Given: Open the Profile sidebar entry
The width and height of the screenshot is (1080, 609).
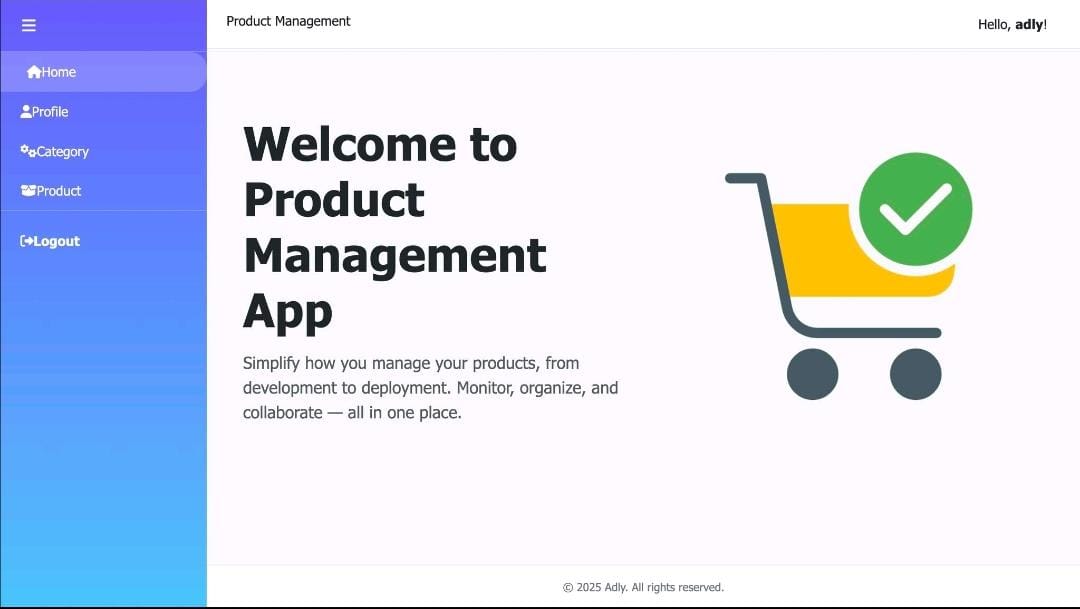Looking at the screenshot, I should [x=50, y=111].
